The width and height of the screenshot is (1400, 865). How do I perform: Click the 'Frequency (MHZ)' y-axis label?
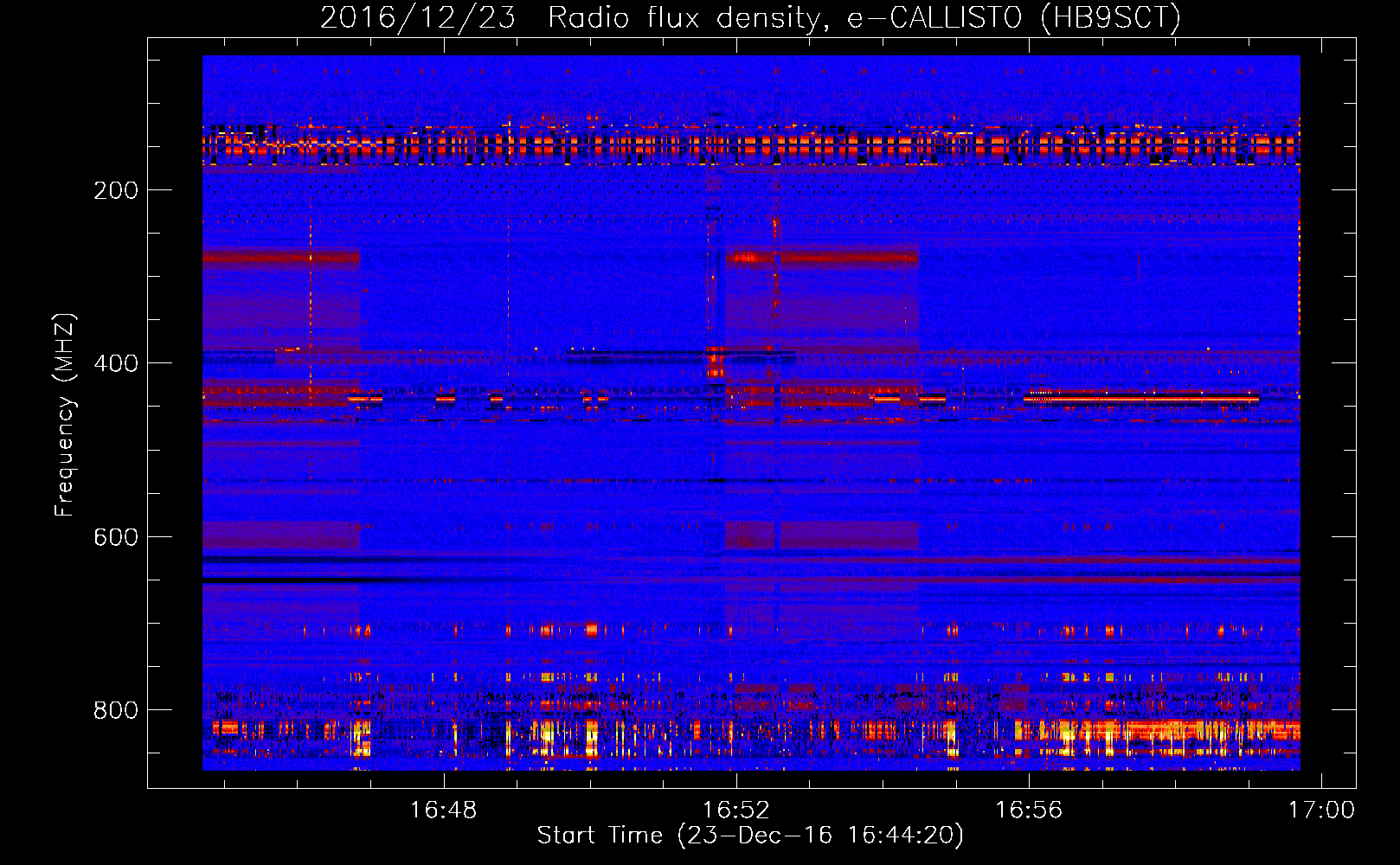65,414
